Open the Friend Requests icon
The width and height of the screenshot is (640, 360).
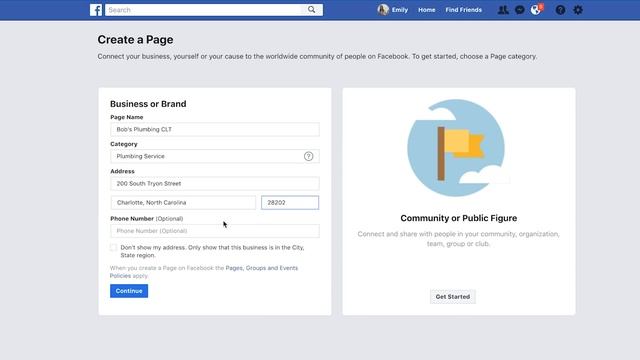[x=503, y=10]
